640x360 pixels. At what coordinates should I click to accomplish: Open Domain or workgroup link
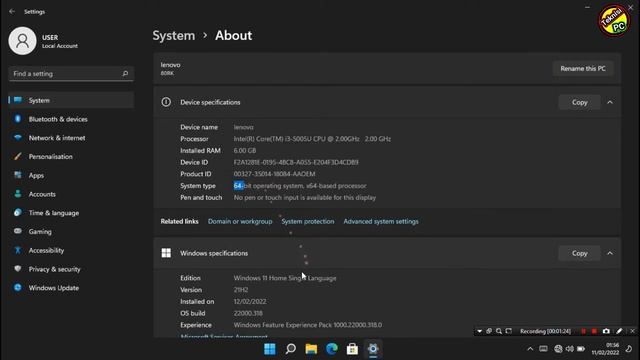240,221
